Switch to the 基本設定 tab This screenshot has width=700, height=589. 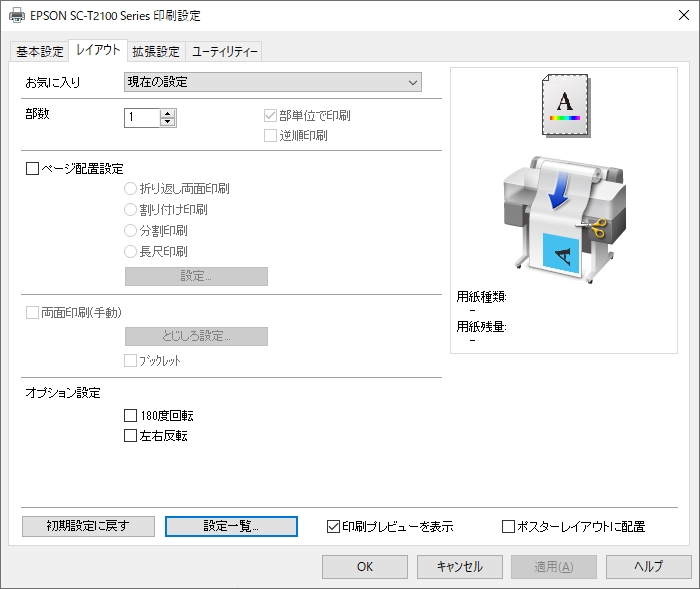click(x=40, y=51)
